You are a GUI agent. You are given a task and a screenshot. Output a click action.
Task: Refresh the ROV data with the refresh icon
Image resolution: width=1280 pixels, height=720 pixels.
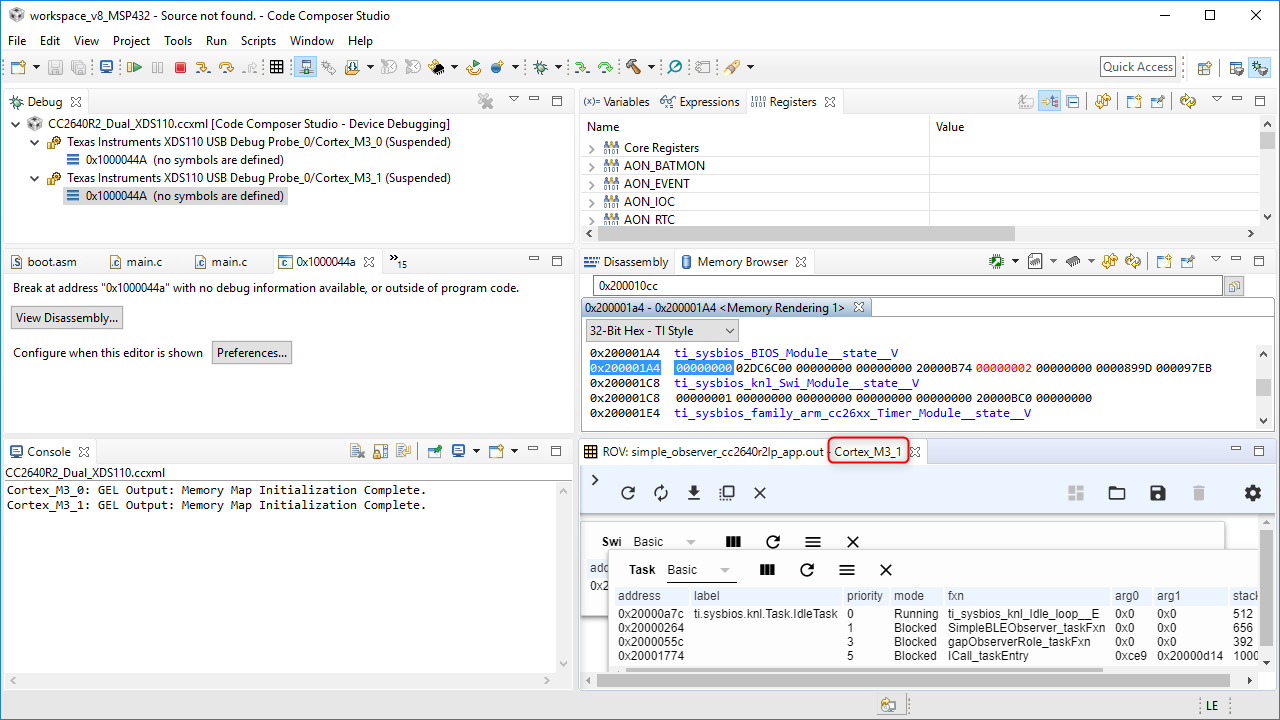point(628,492)
